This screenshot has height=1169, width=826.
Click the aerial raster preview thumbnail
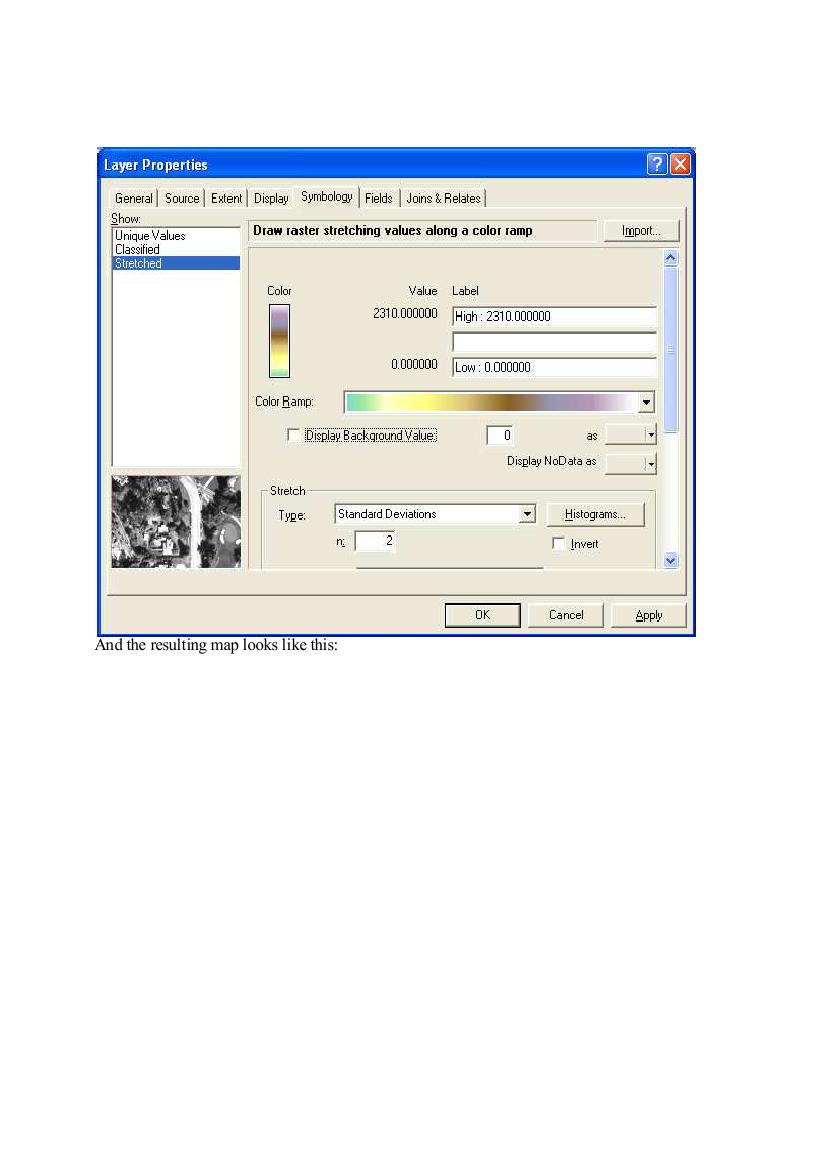coord(176,521)
